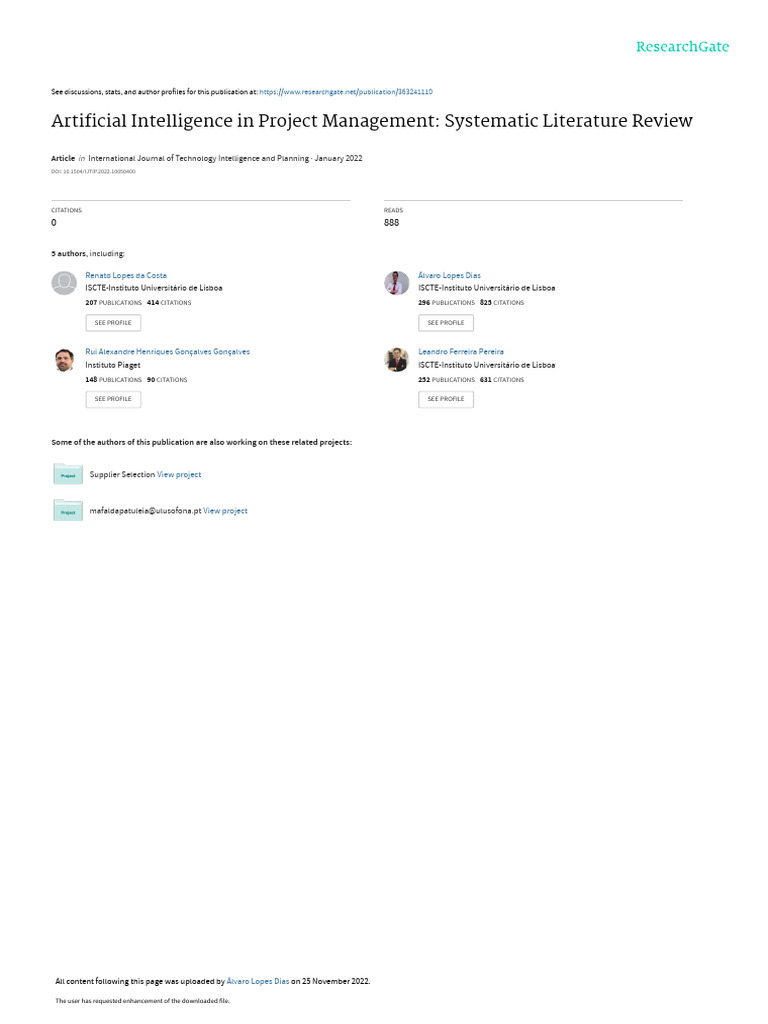Click Rui Alexandre Henriques Gonçalves's photo

point(64,360)
